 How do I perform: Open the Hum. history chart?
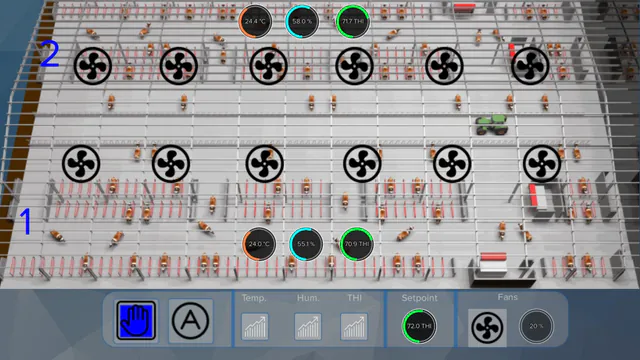(x=308, y=327)
